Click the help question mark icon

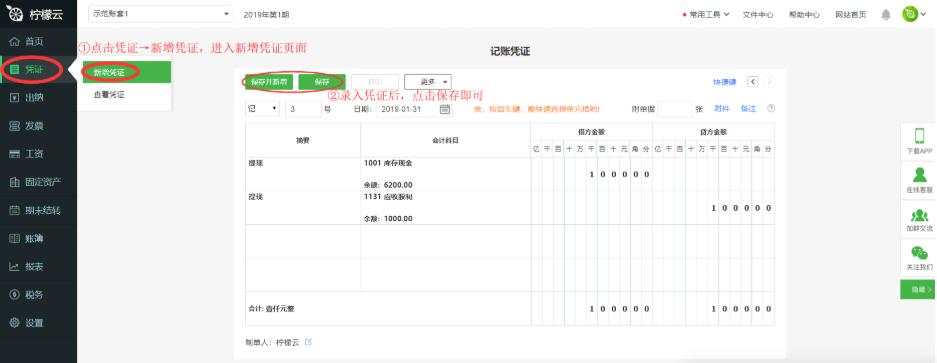coord(771,109)
